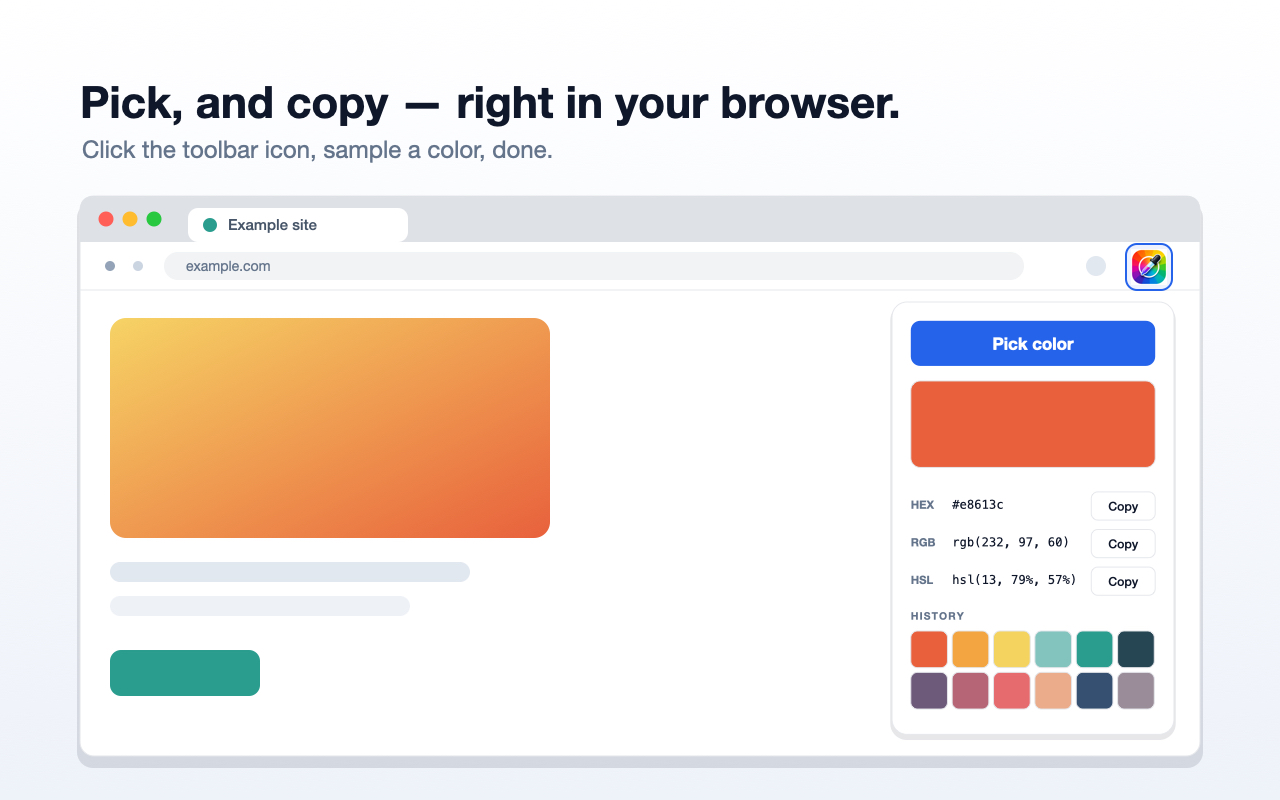Click the hsl(13, 79%, 57%) value text
This screenshot has height=800, width=1280.
(x=1014, y=580)
